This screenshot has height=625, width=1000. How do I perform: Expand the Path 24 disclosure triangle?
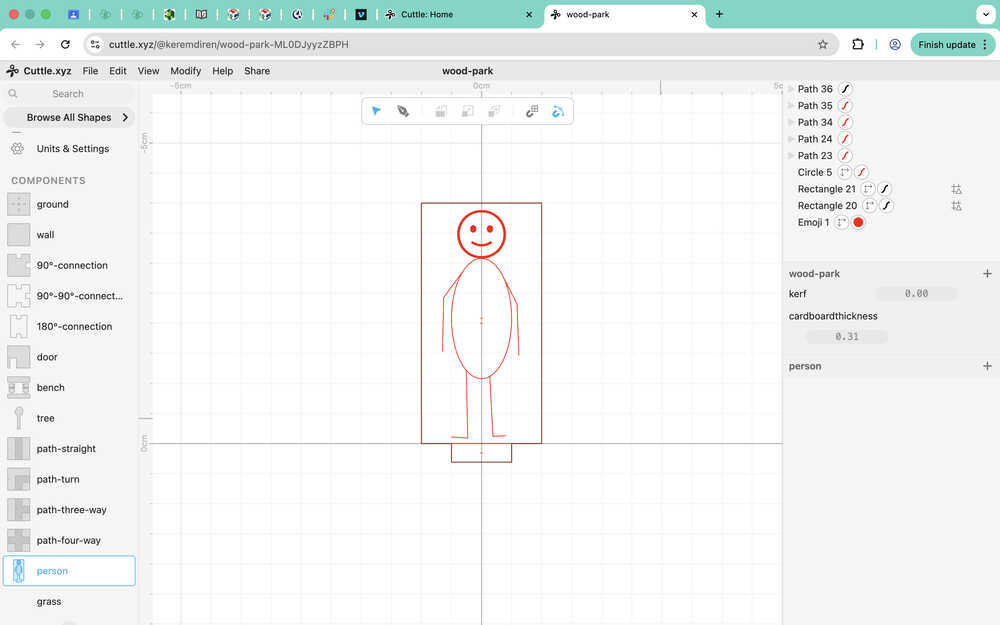[791, 139]
